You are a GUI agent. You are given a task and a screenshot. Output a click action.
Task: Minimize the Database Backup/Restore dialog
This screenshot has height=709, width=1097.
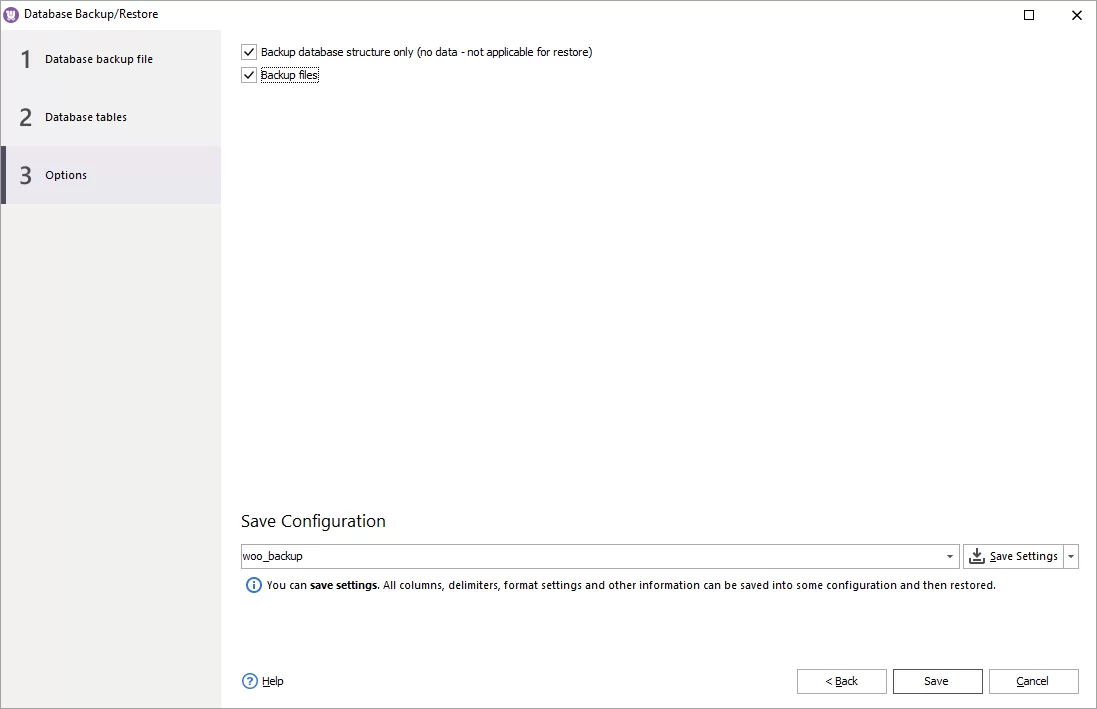[1029, 14]
